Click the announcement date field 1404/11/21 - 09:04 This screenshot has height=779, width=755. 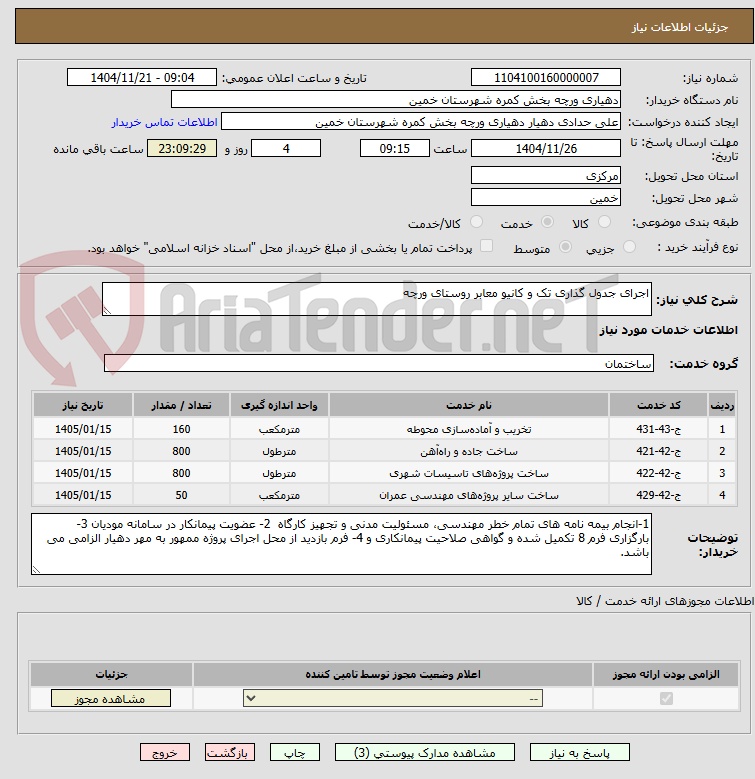[142, 78]
